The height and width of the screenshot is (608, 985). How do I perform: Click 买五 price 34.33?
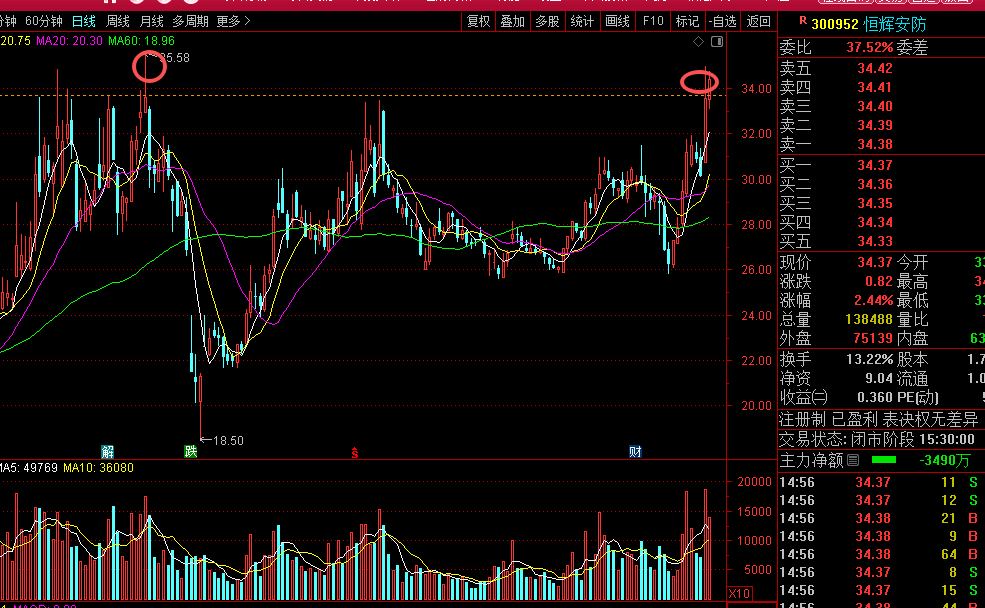(874, 241)
